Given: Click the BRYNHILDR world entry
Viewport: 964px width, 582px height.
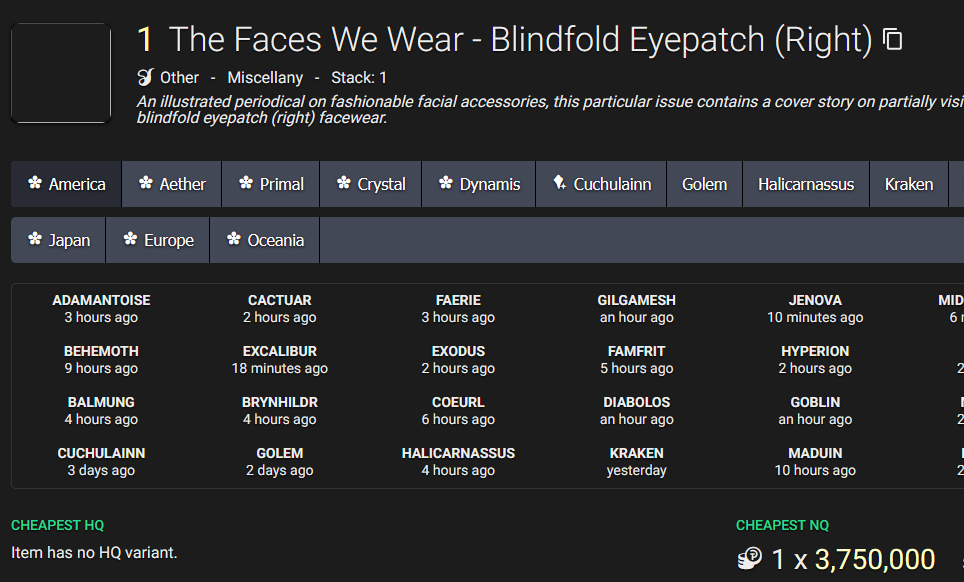Looking at the screenshot, I should click(280, 411).
